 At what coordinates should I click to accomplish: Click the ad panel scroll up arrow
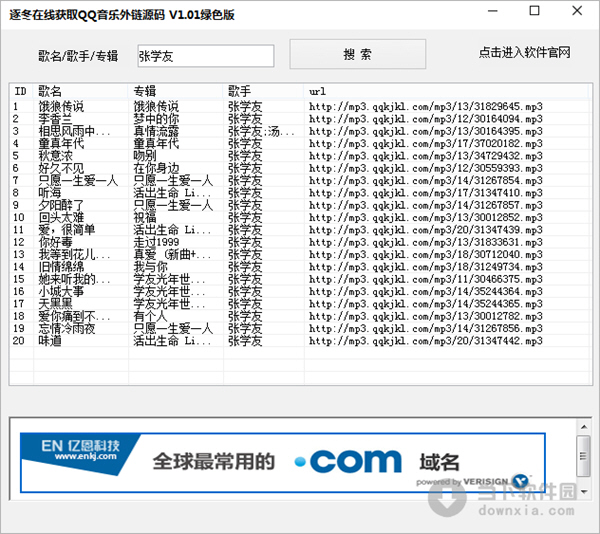tap(584, 427)
